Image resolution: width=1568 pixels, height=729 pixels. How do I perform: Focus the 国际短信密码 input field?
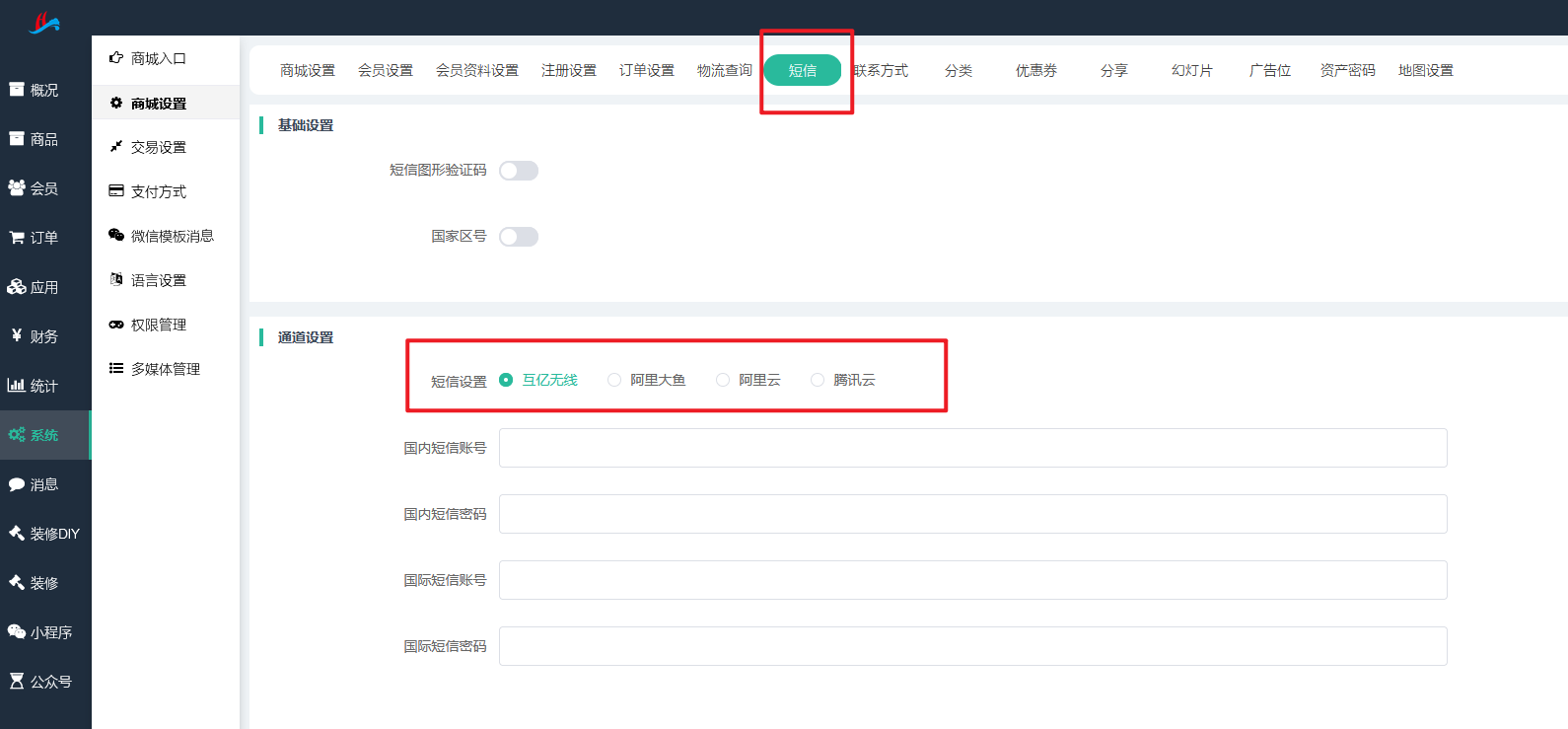tap(973, 646)
